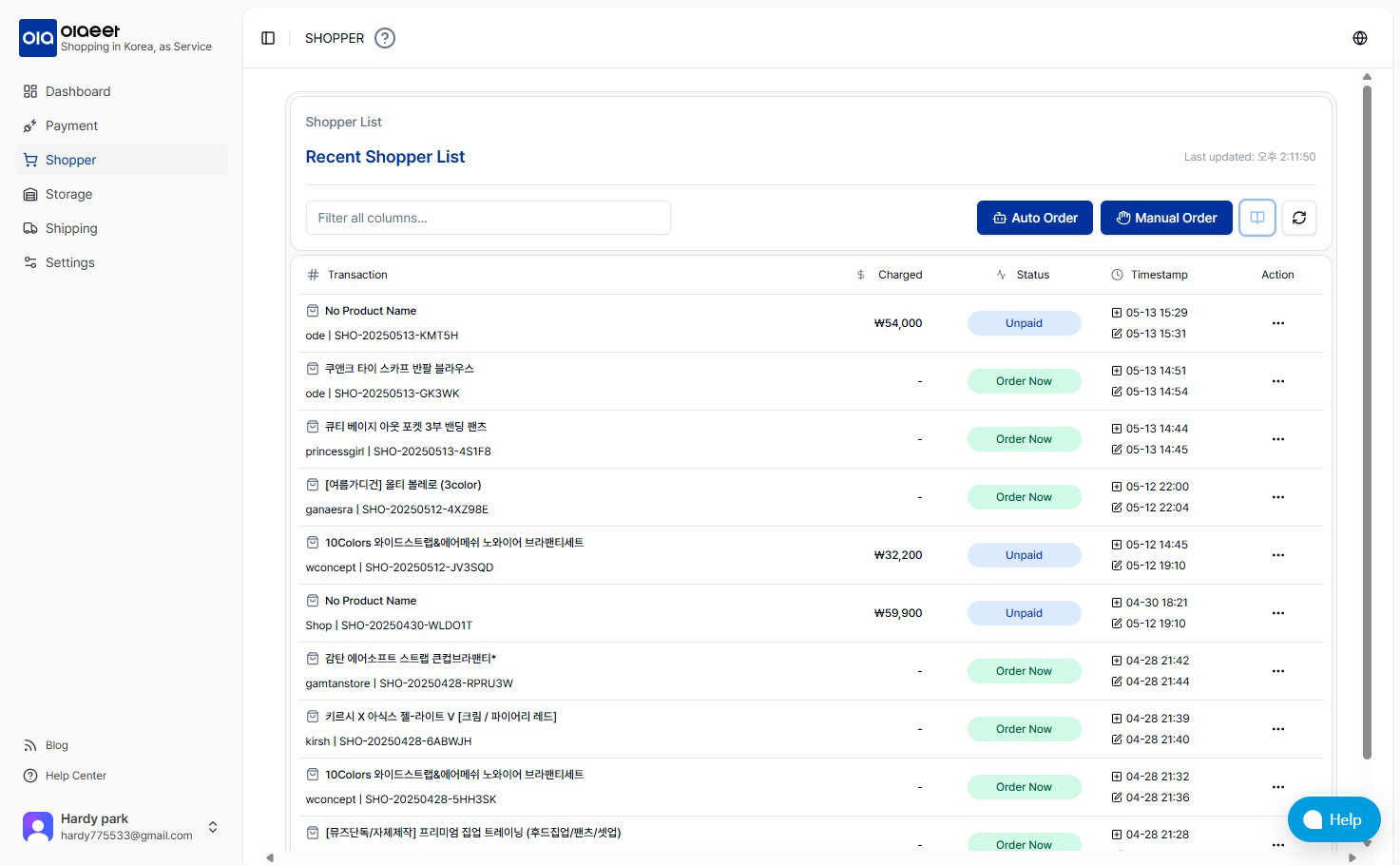Screen dimensions: 1400x865
Task: Click the scroll left arrow at bottom
Action: pyautogui.click(x=270, y=857)
